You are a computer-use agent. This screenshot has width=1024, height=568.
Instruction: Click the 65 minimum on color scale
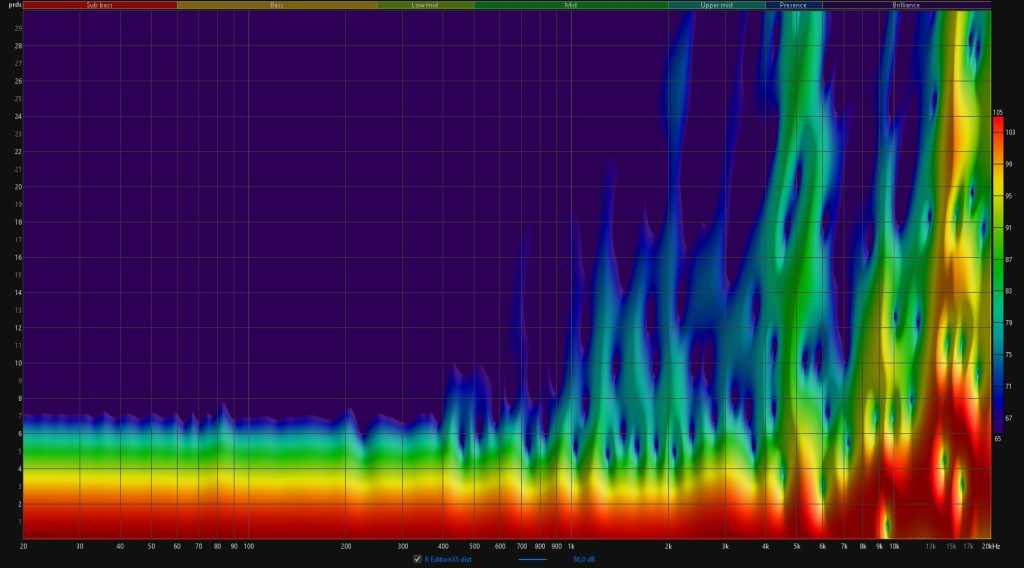[x=998, y=439]
